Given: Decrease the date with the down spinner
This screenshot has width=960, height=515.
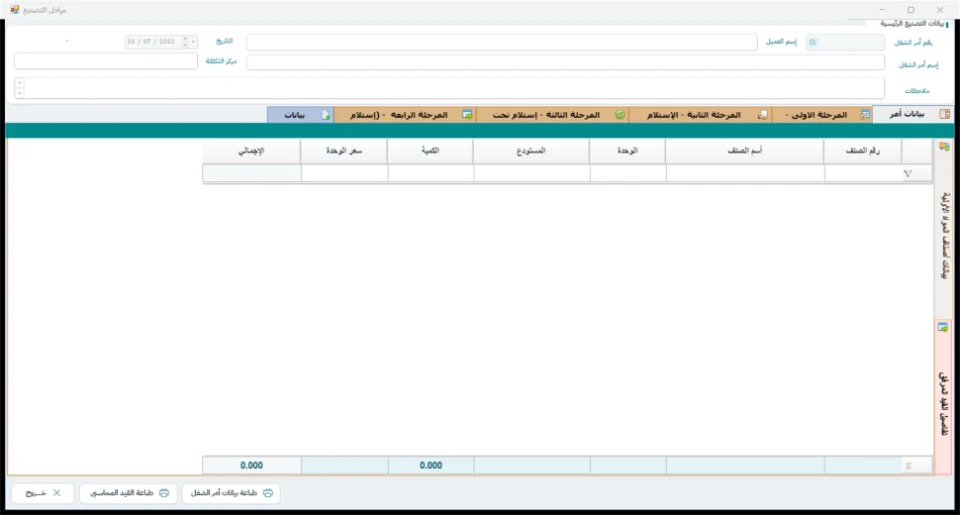Looking at the screenshot, I should coord(185,45).
